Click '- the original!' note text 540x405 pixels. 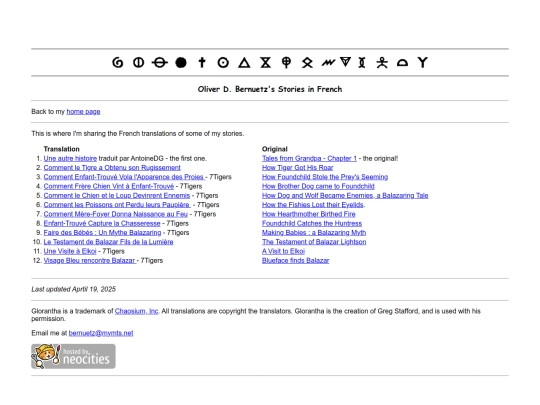378,158
